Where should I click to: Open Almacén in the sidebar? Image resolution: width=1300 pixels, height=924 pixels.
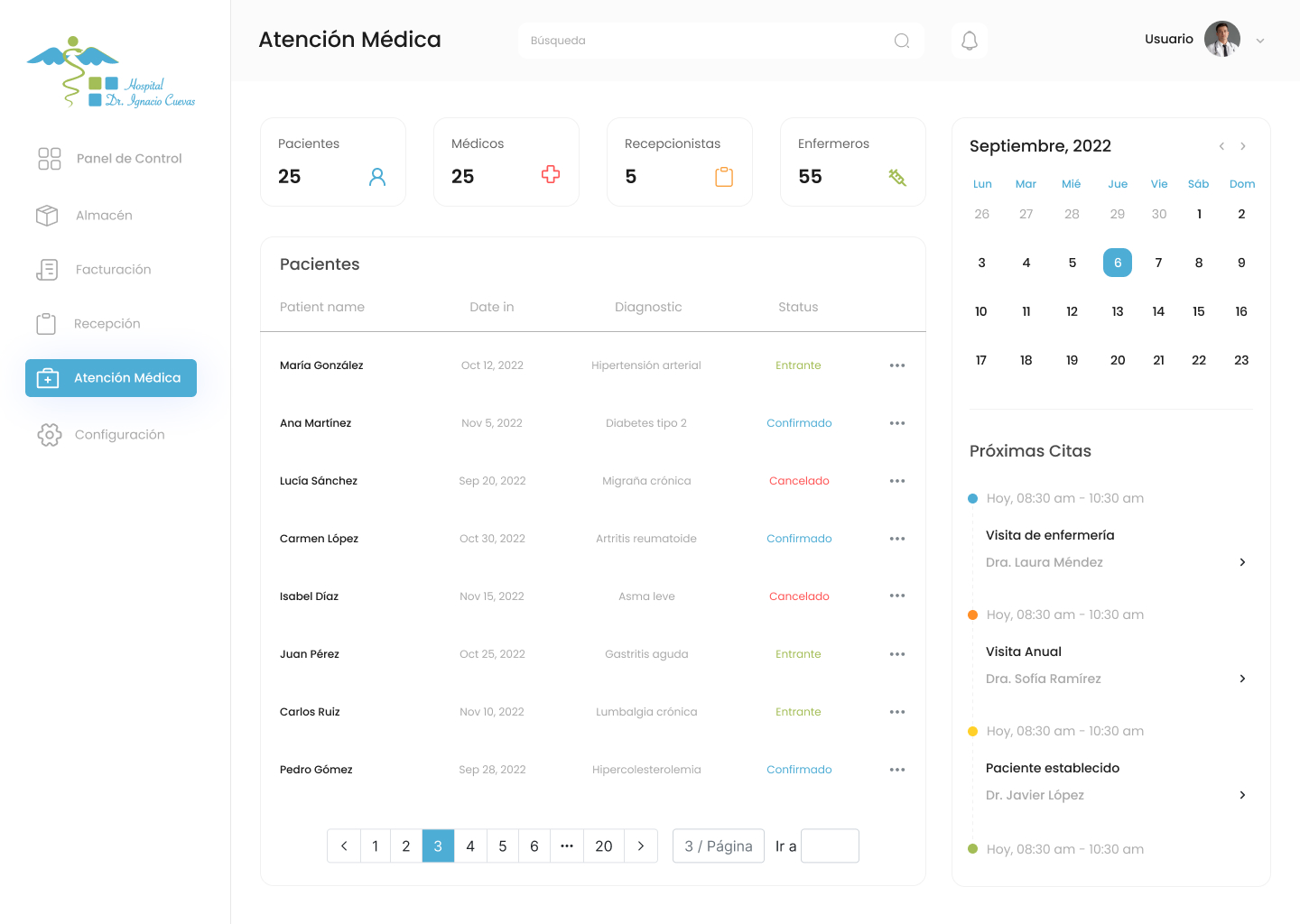(x=104, y=216)
